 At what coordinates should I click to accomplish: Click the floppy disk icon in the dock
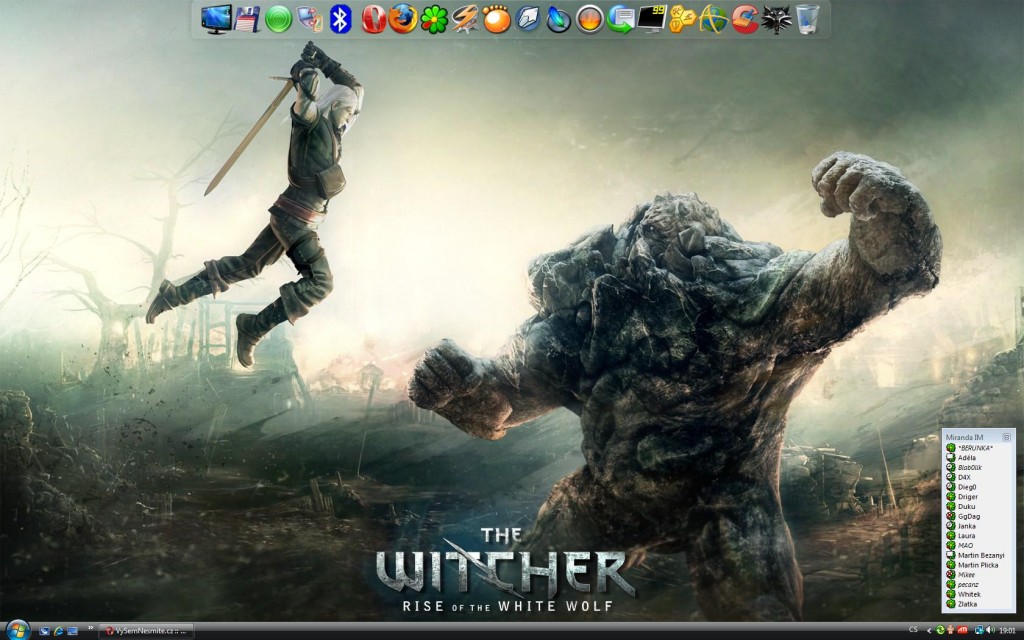(x=248, y=19)
